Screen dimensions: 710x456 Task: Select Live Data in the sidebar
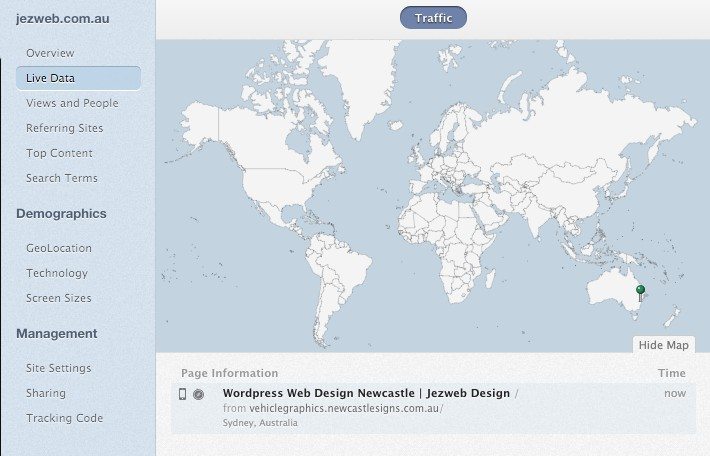click(51, 78)
